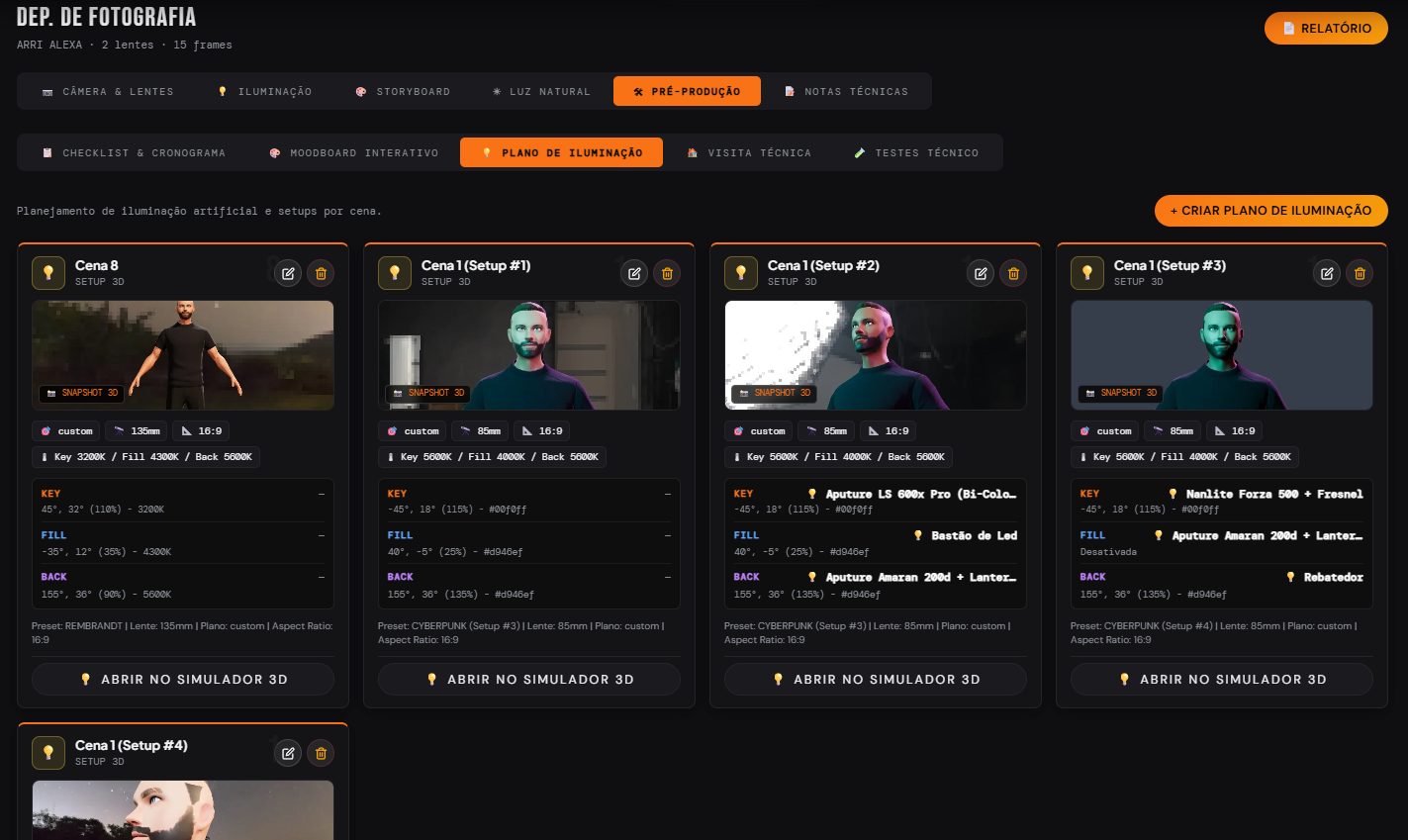The image size is (1408, 840).
Task: Open the Setup #4 snapshot thumbnail
Action: [183, 810]
